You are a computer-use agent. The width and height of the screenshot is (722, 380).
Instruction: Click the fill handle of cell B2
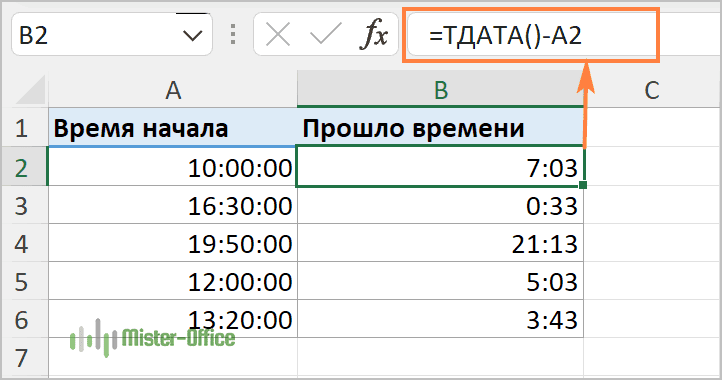(583, 185)
